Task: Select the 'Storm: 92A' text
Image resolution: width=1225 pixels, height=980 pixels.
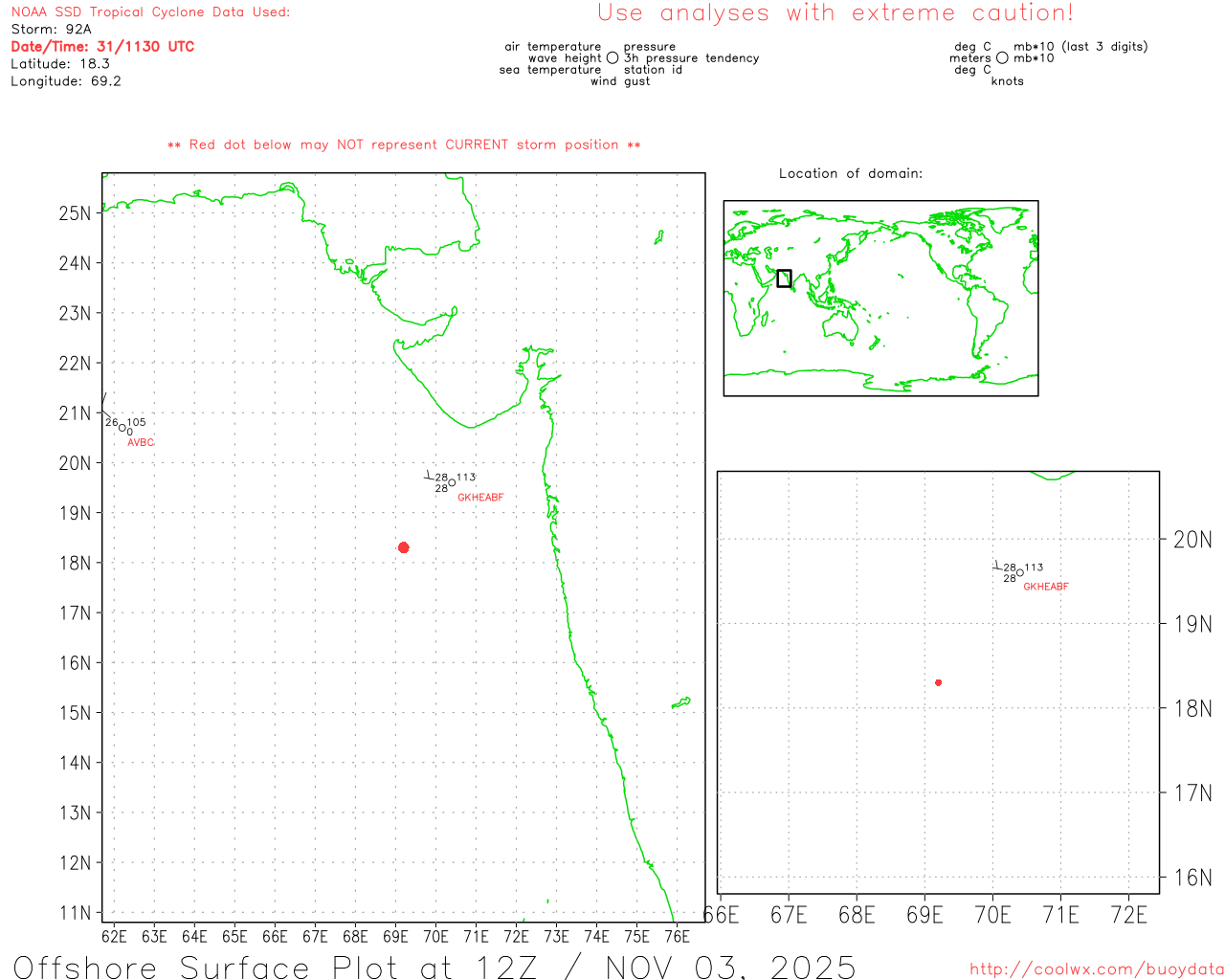Action: click(x=51, y=30)
